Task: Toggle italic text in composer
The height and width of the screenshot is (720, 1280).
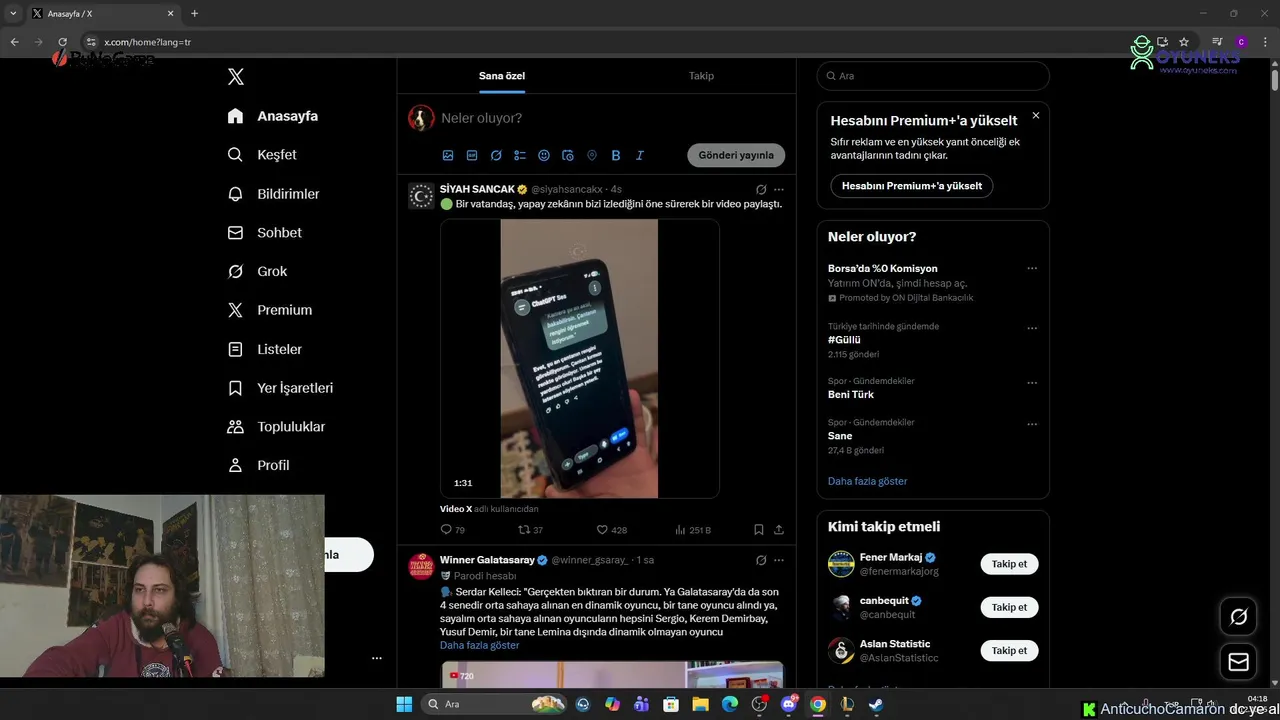Action: pos(640,156)
